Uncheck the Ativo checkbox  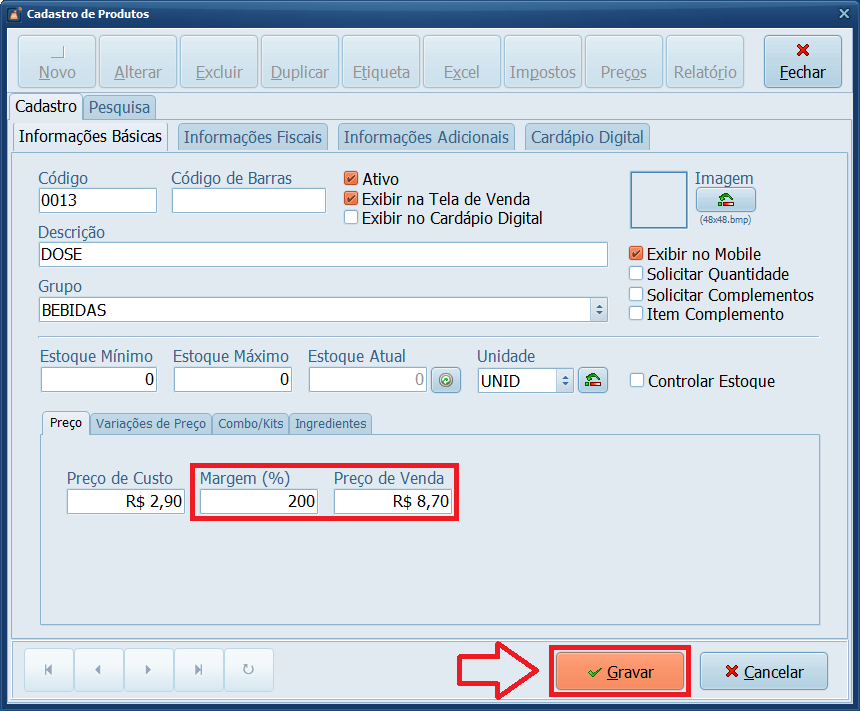click(x=351, y=179)
